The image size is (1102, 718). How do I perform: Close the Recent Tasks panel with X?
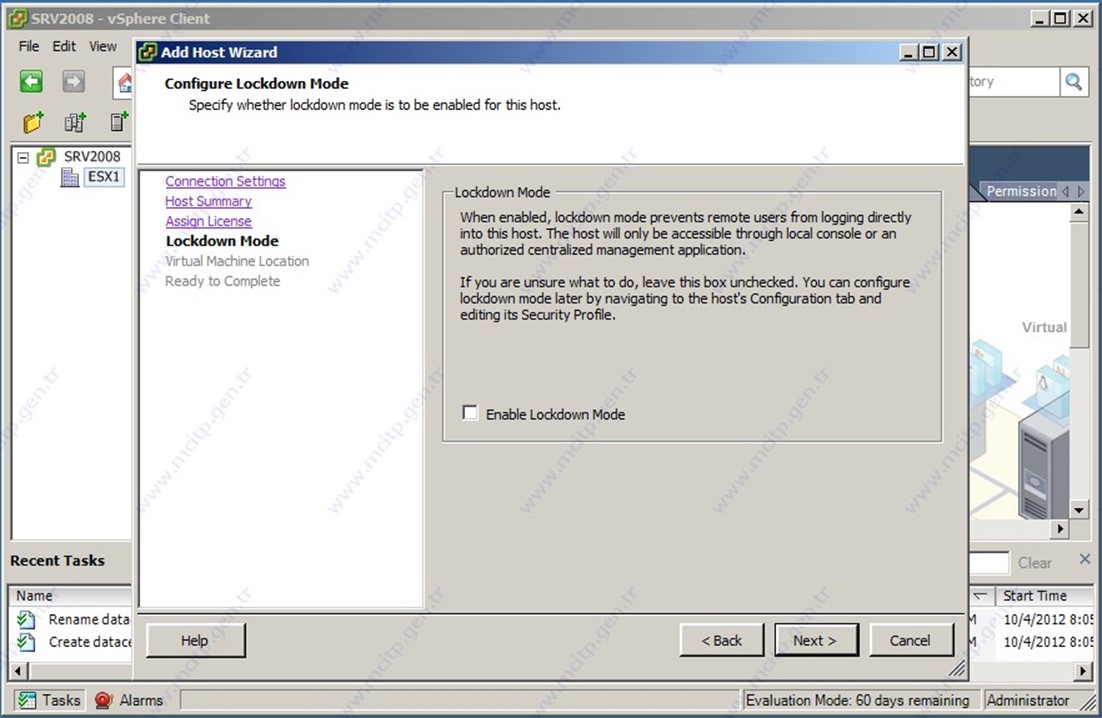[x=1084, y=559]
